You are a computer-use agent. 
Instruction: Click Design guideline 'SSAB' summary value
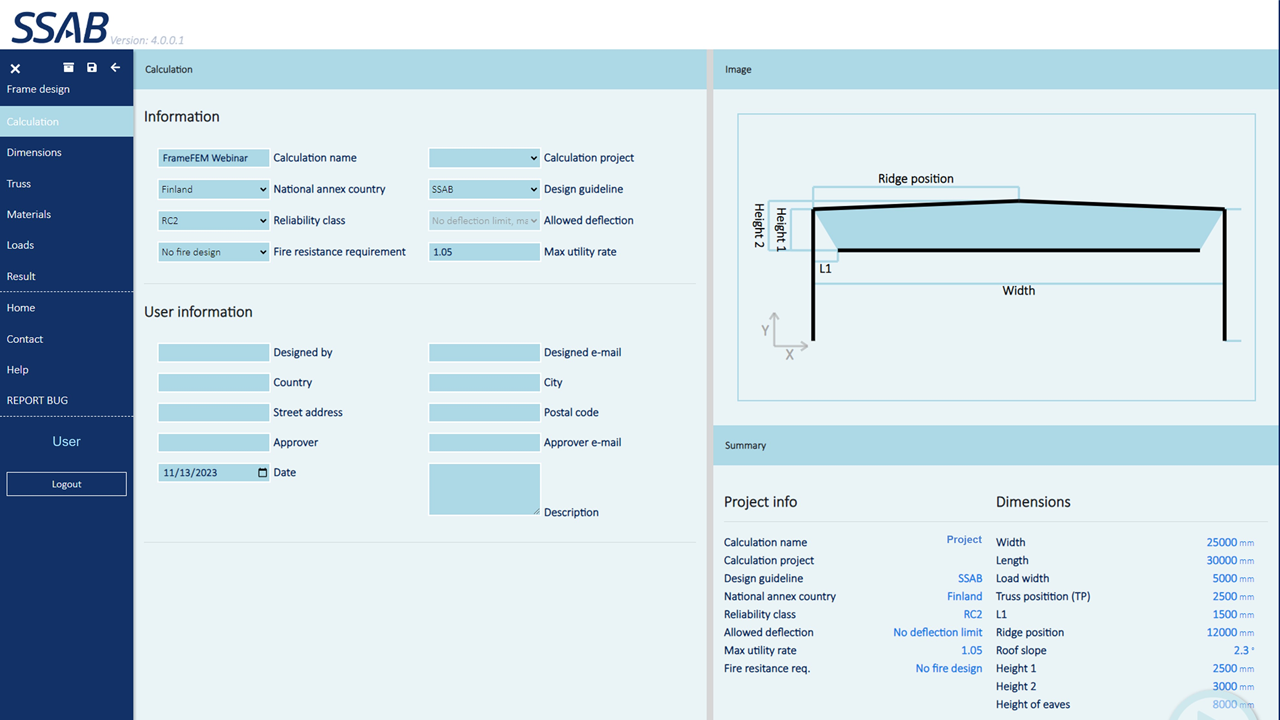click(970, 579)
